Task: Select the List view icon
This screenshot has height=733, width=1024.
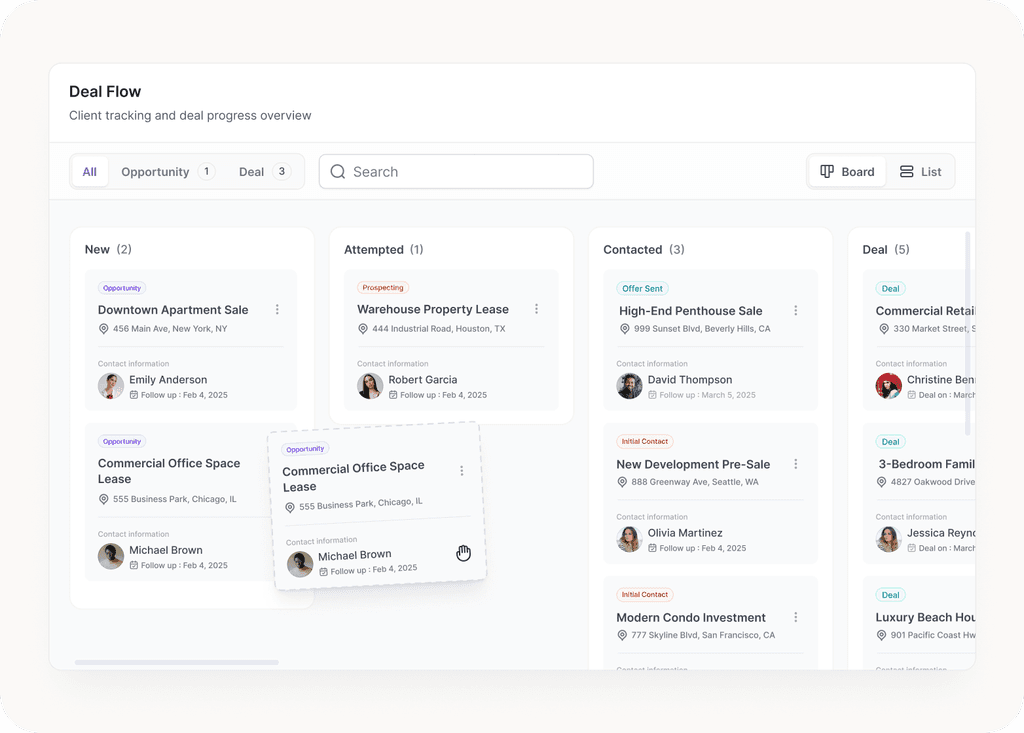Action: (906, 171)
